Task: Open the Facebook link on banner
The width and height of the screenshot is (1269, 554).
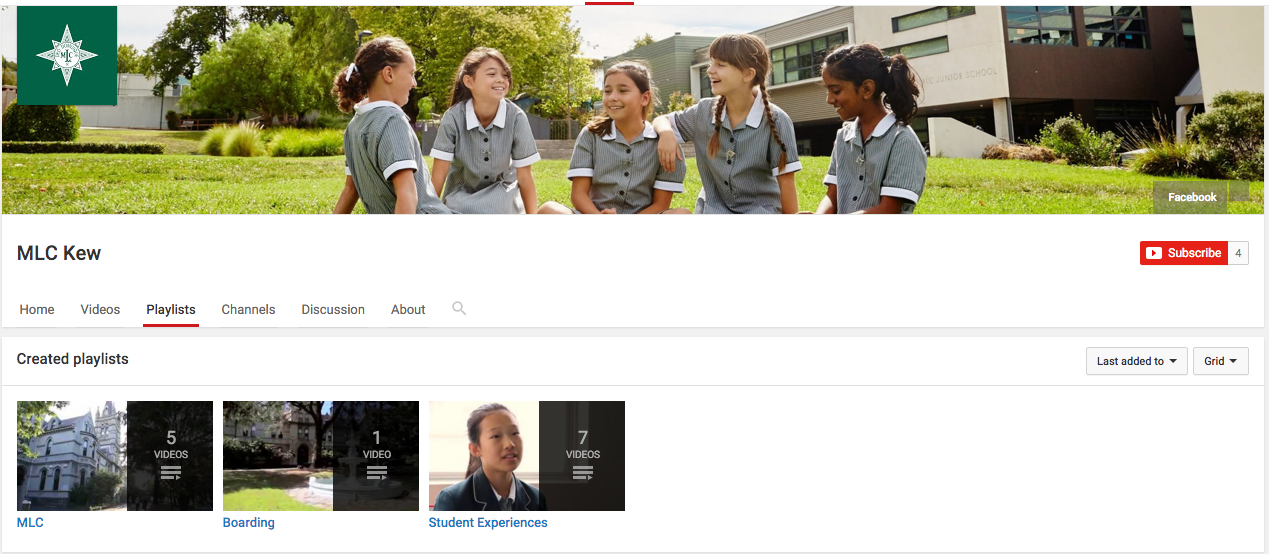Action: [1192, 197]
